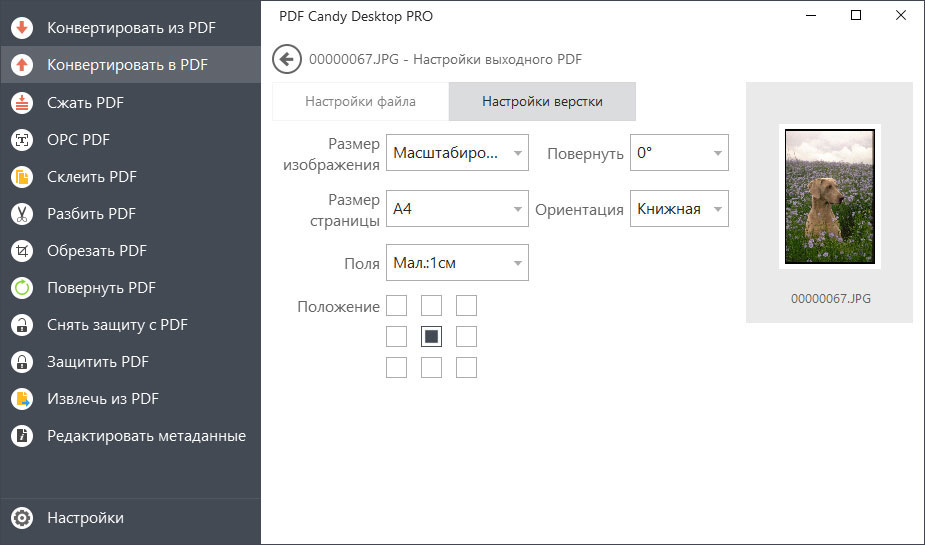
Task: Click the Crop PDF icon
Action: point(22,251)
